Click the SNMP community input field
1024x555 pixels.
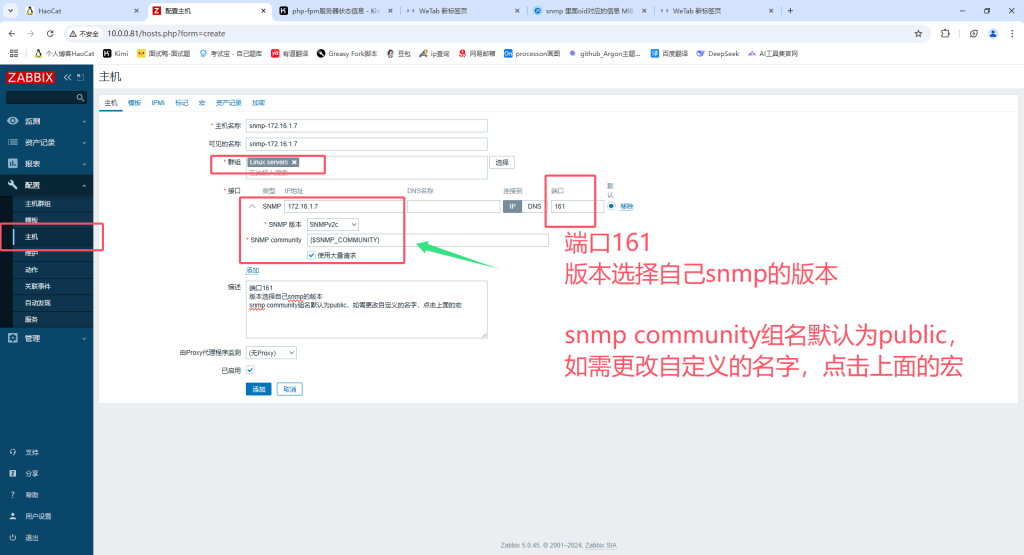427,240
